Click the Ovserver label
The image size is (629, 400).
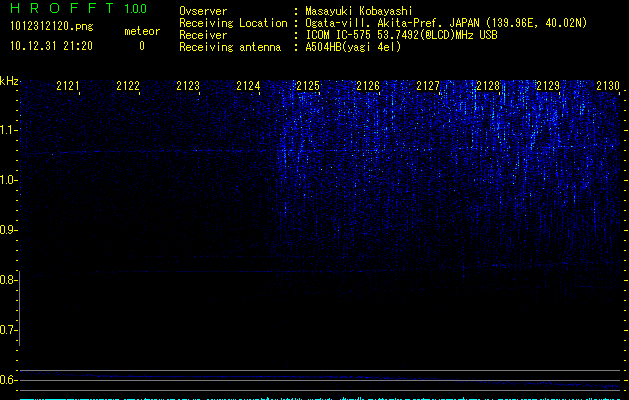[203, 11]
